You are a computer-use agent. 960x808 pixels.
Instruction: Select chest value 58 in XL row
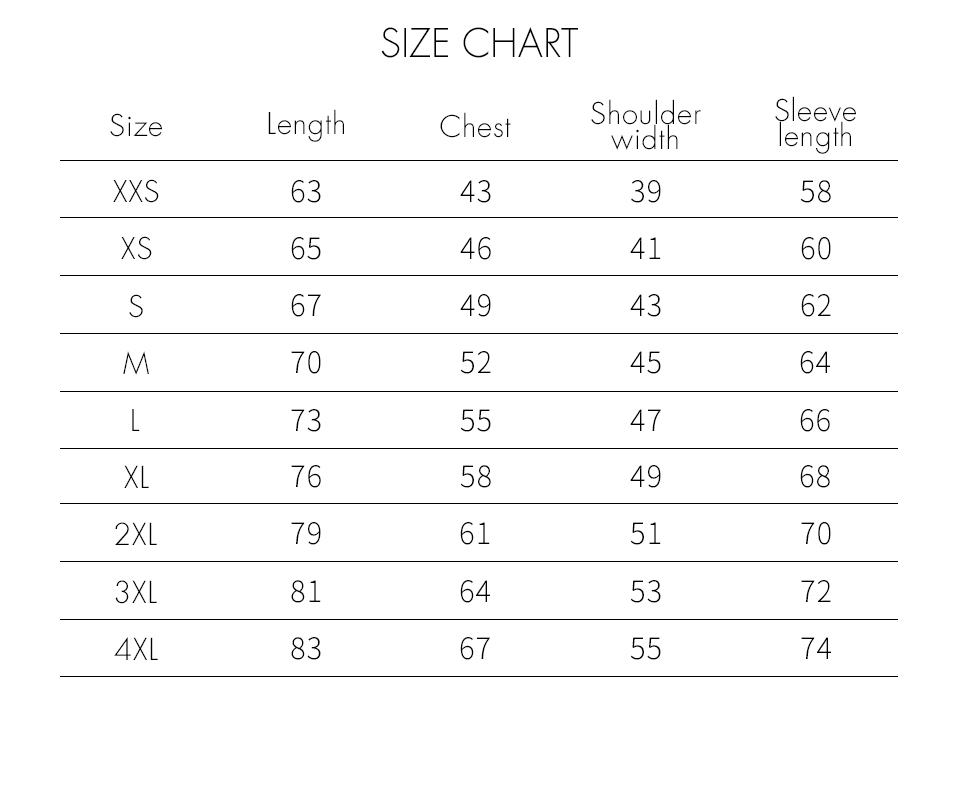(476, 478)
